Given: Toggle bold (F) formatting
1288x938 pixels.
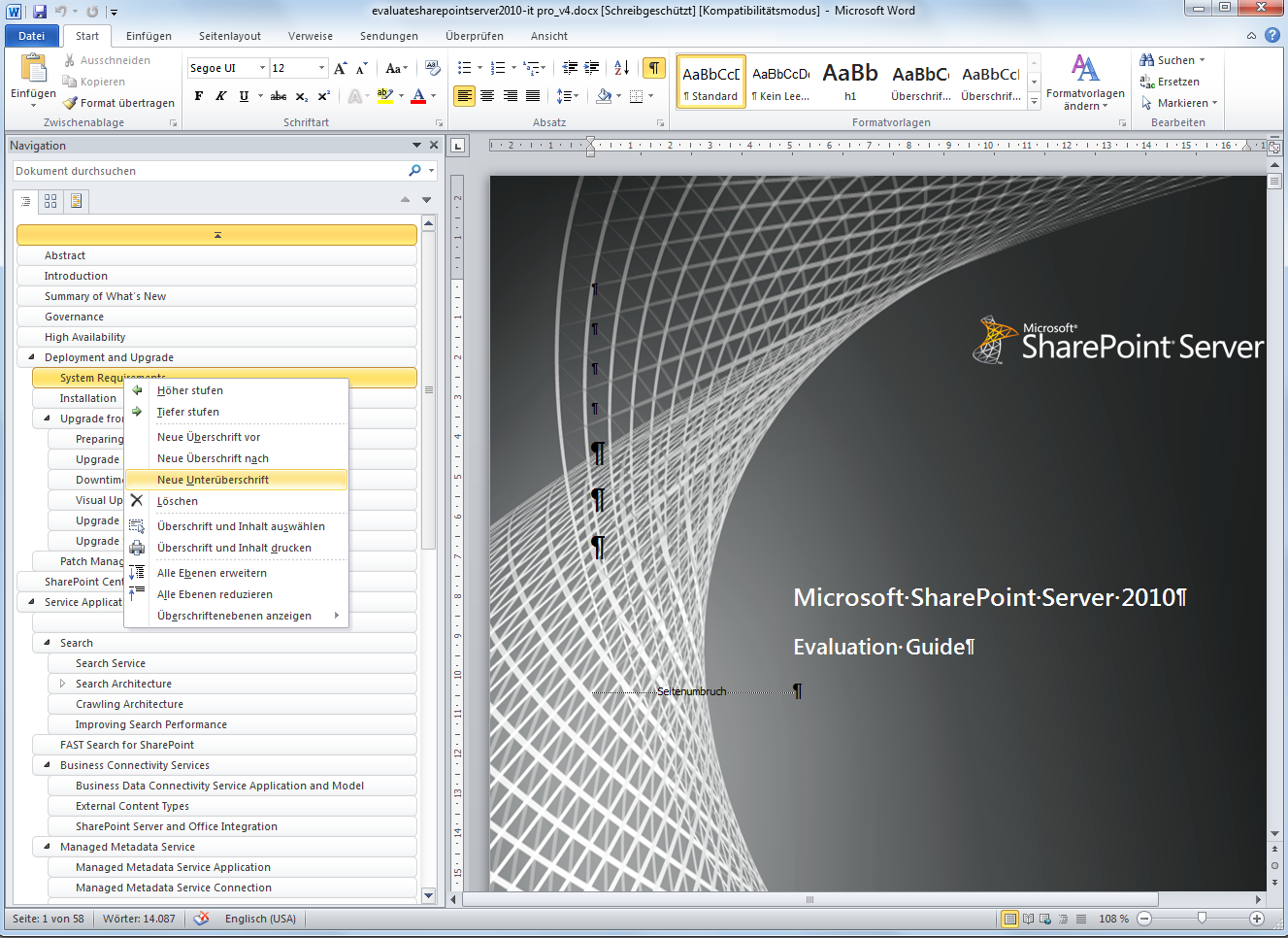Looking at the screenshot, I should pos(199,96).
